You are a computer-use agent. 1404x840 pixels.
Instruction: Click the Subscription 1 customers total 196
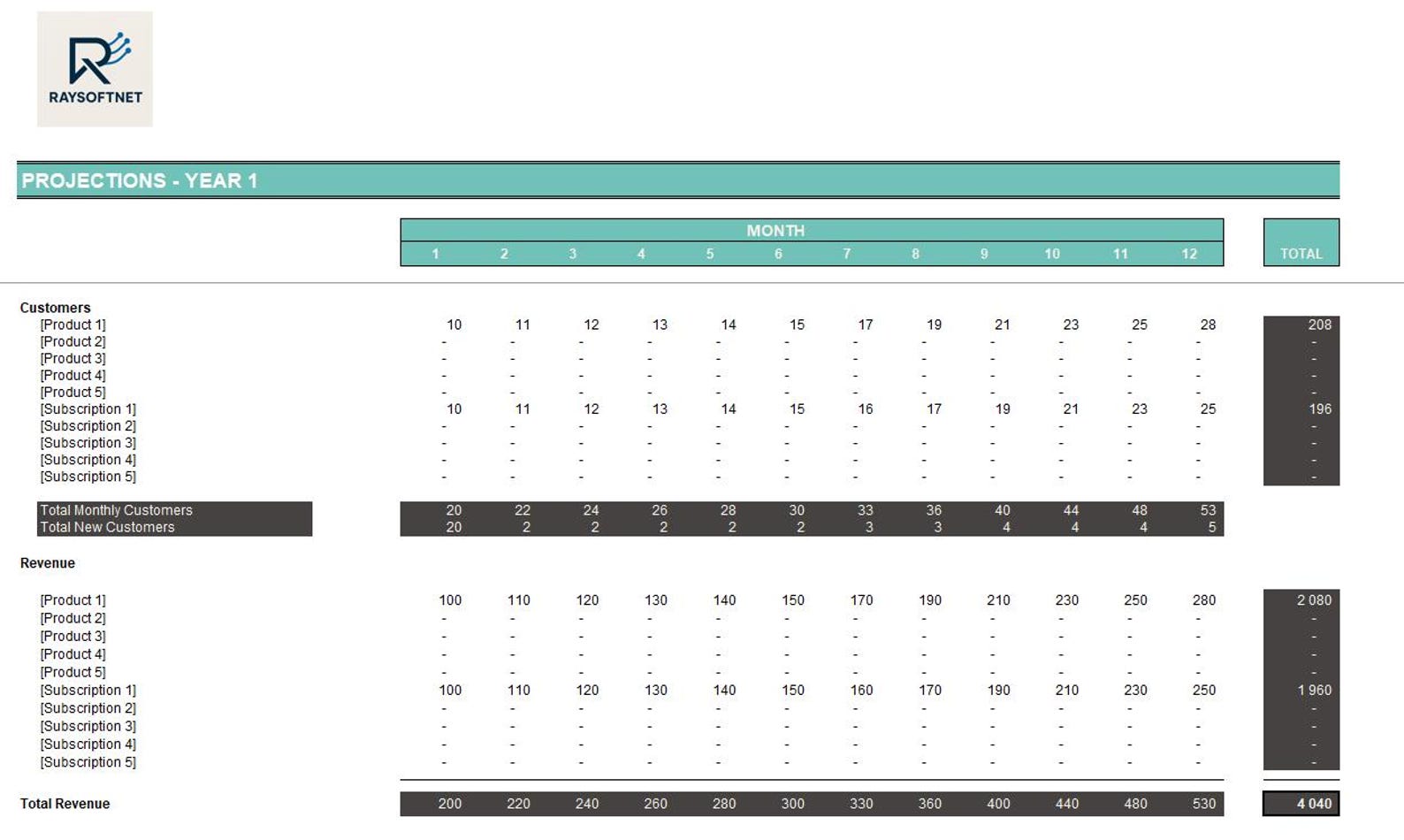coord(1319,409)
